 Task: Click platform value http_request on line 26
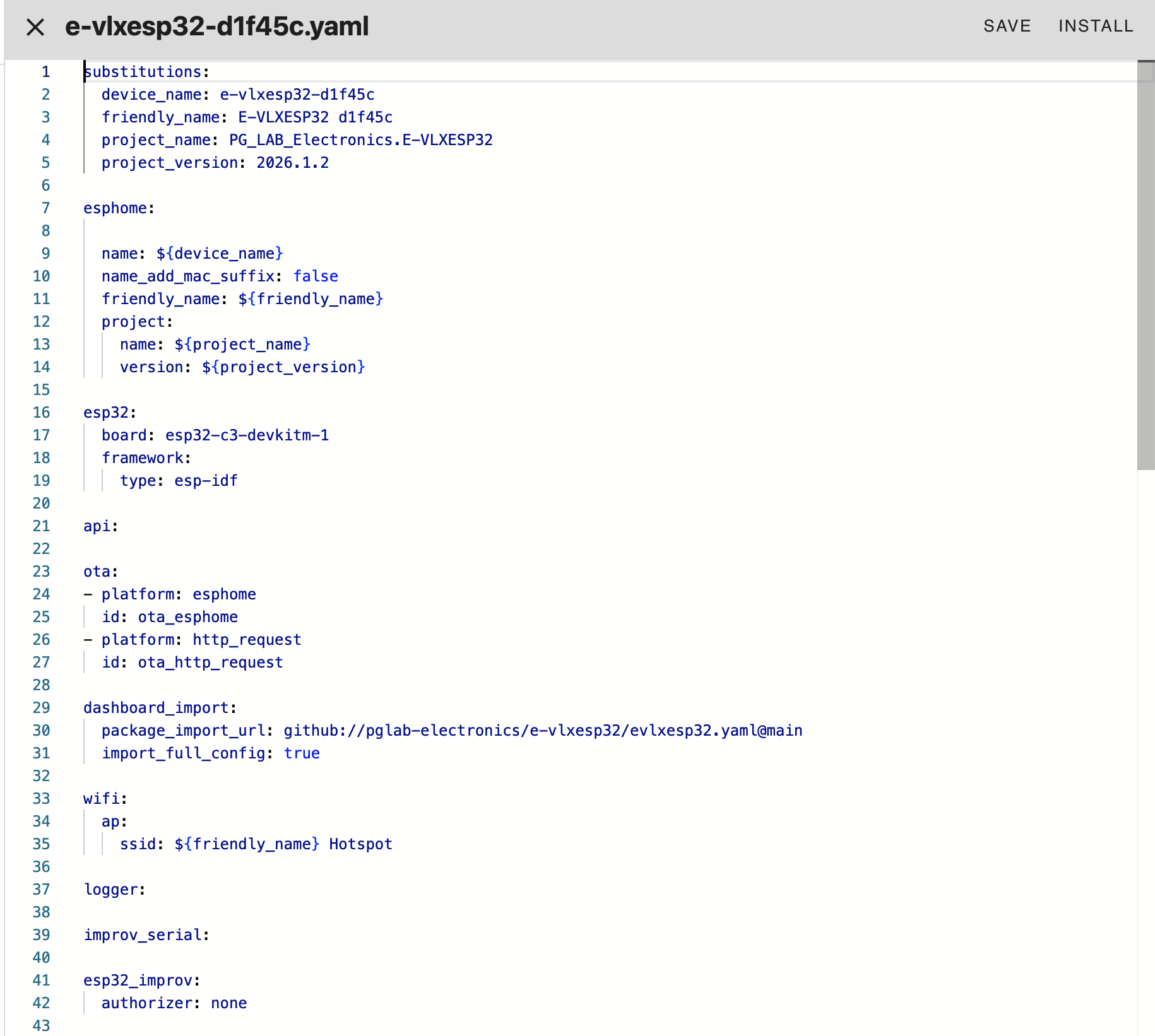click(x=247, y=640)
